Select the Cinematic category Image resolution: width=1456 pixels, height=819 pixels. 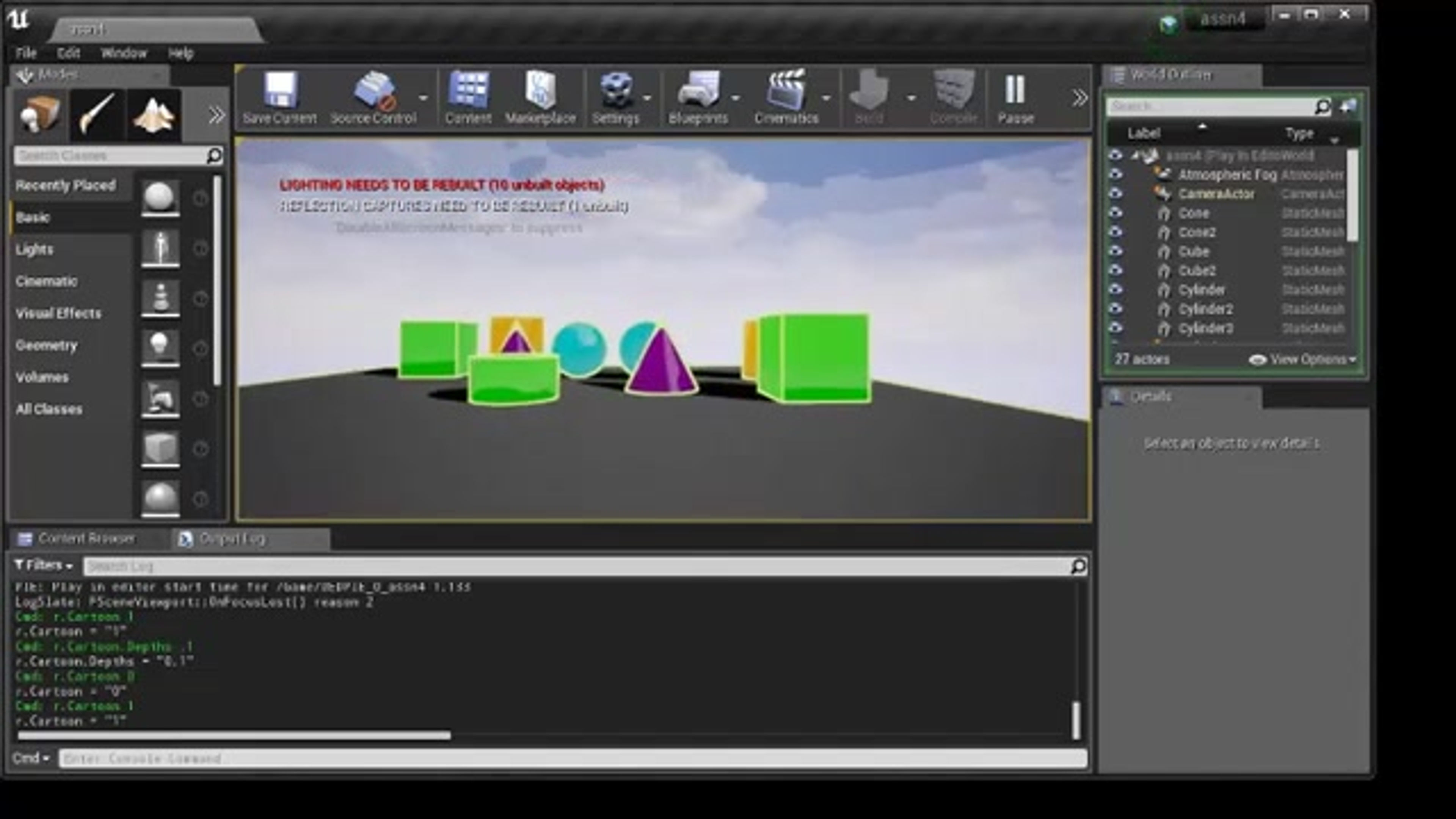point(46,281)
